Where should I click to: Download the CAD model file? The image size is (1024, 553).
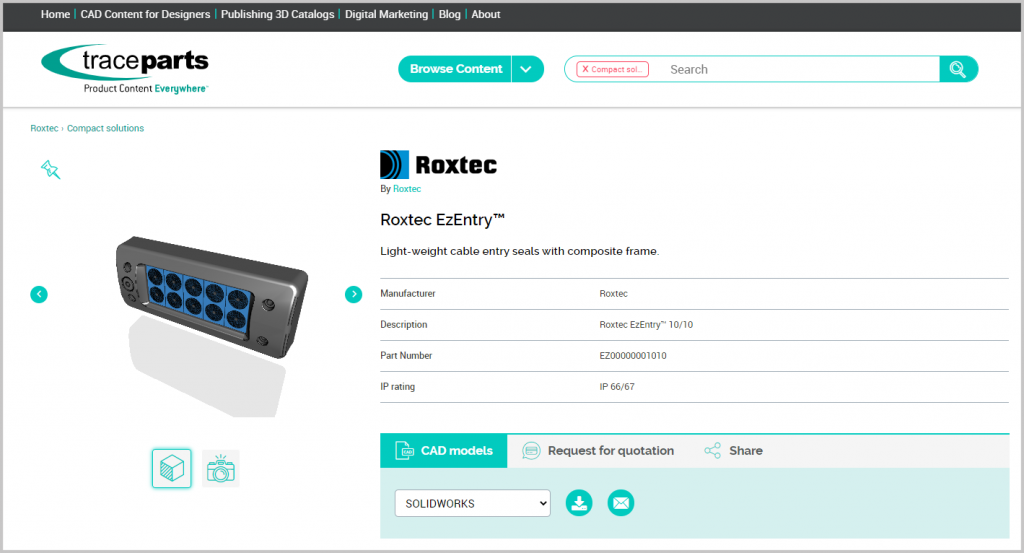click(579, 503)
